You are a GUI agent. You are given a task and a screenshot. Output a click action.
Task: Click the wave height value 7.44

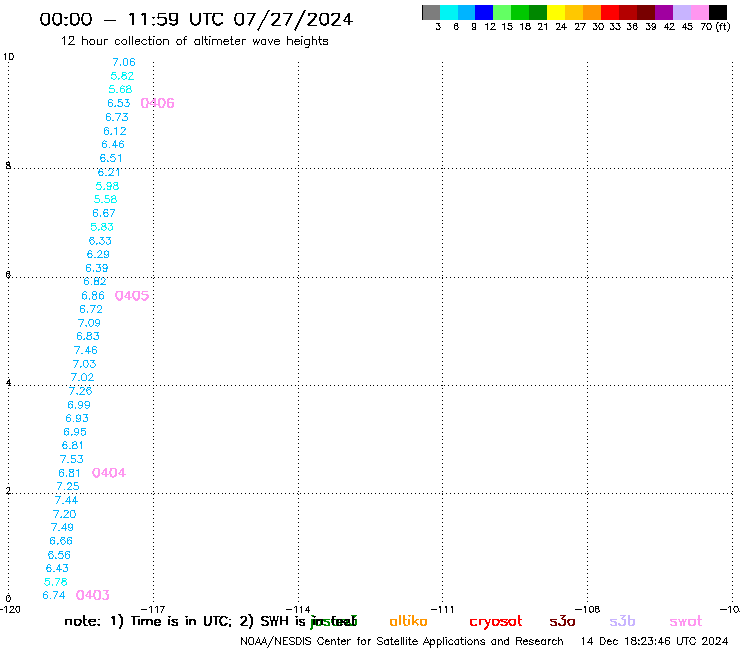tap(66, 500)
